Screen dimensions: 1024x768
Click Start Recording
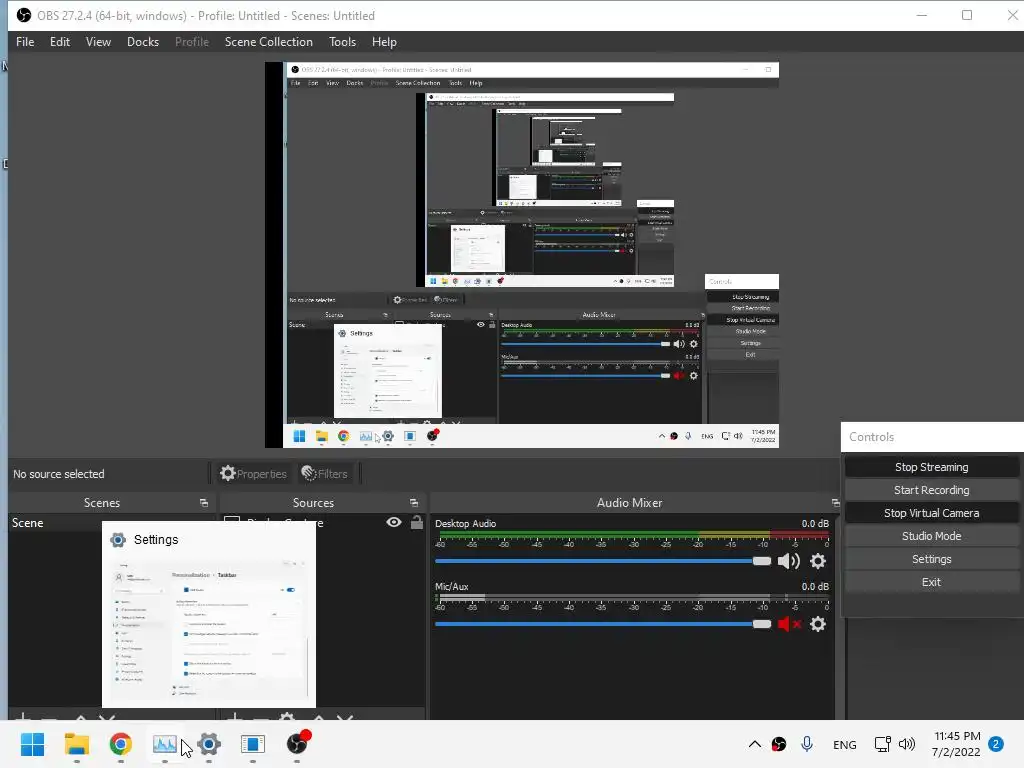[931, 490]
